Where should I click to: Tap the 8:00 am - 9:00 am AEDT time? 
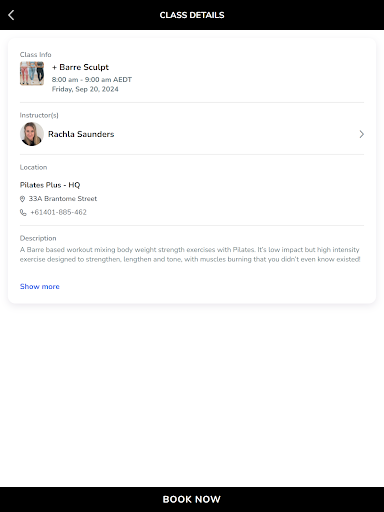pos(92,80)
